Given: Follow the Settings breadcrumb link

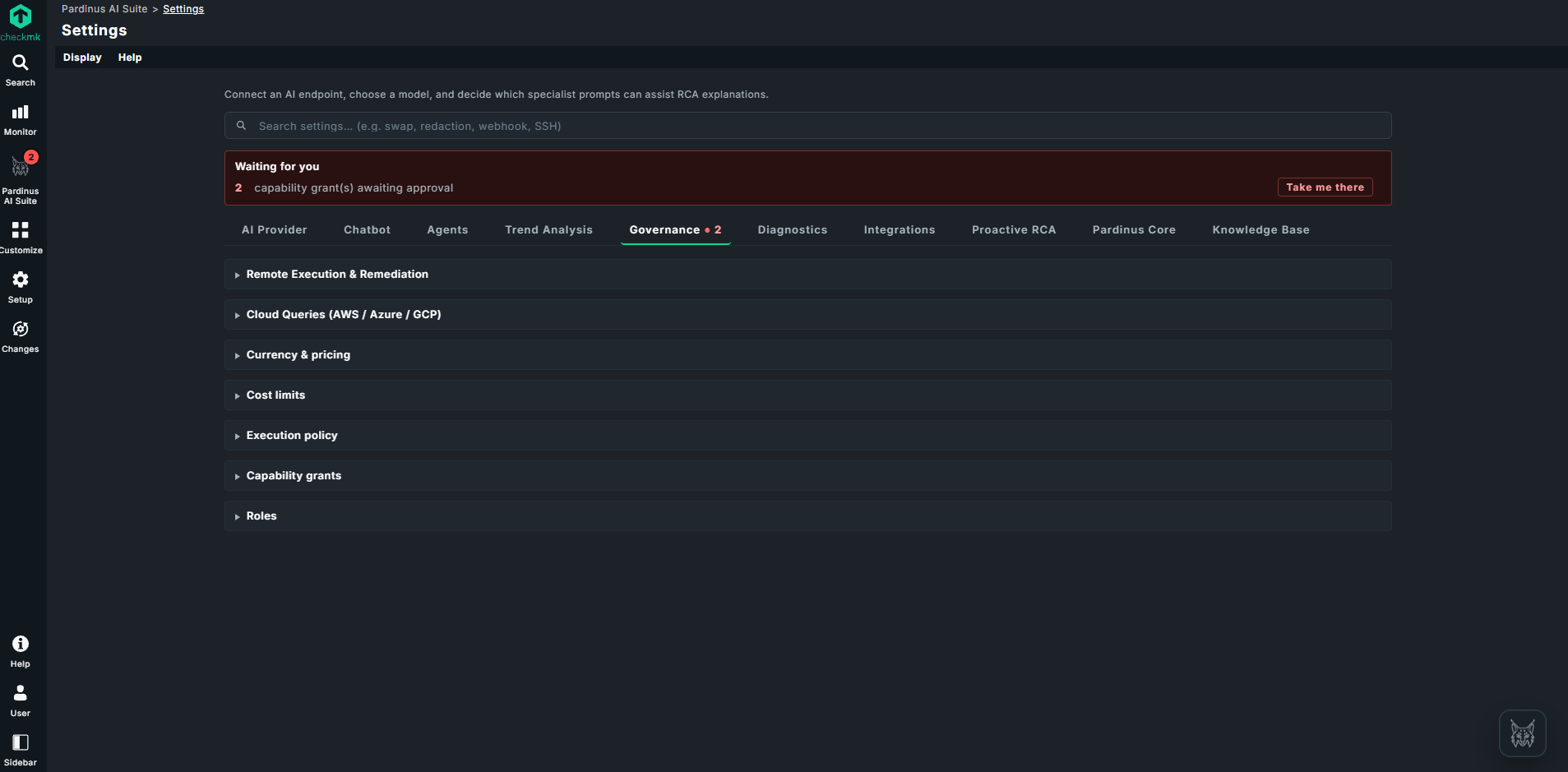Looking at the screenshot, I should click(183, 9).
